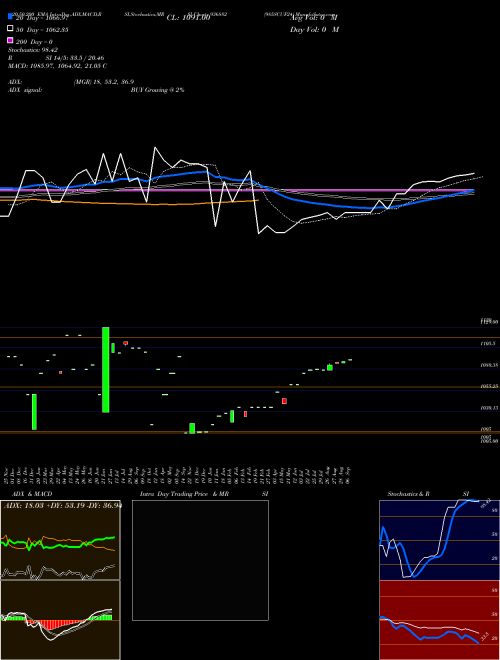This screenshot has height=660, width=500.
Task: Click the 1105.5 price axis label
Action: click(489, 344)
